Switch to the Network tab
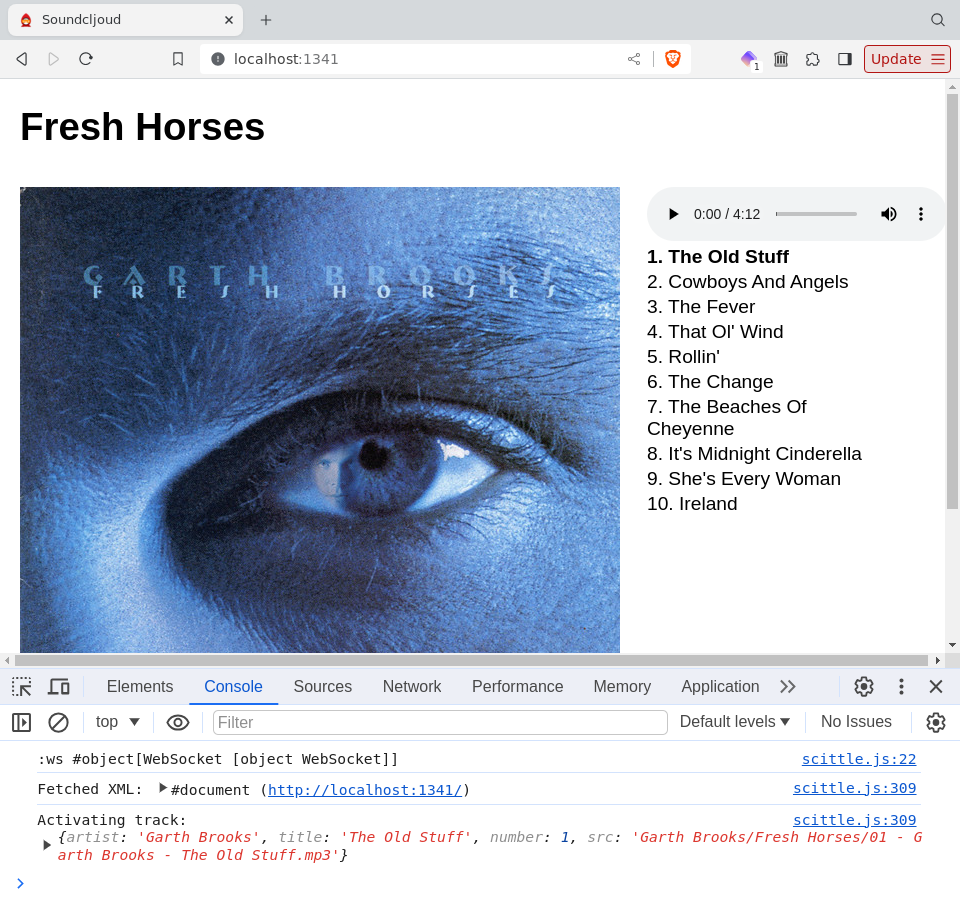 click(x=412, y=686)
